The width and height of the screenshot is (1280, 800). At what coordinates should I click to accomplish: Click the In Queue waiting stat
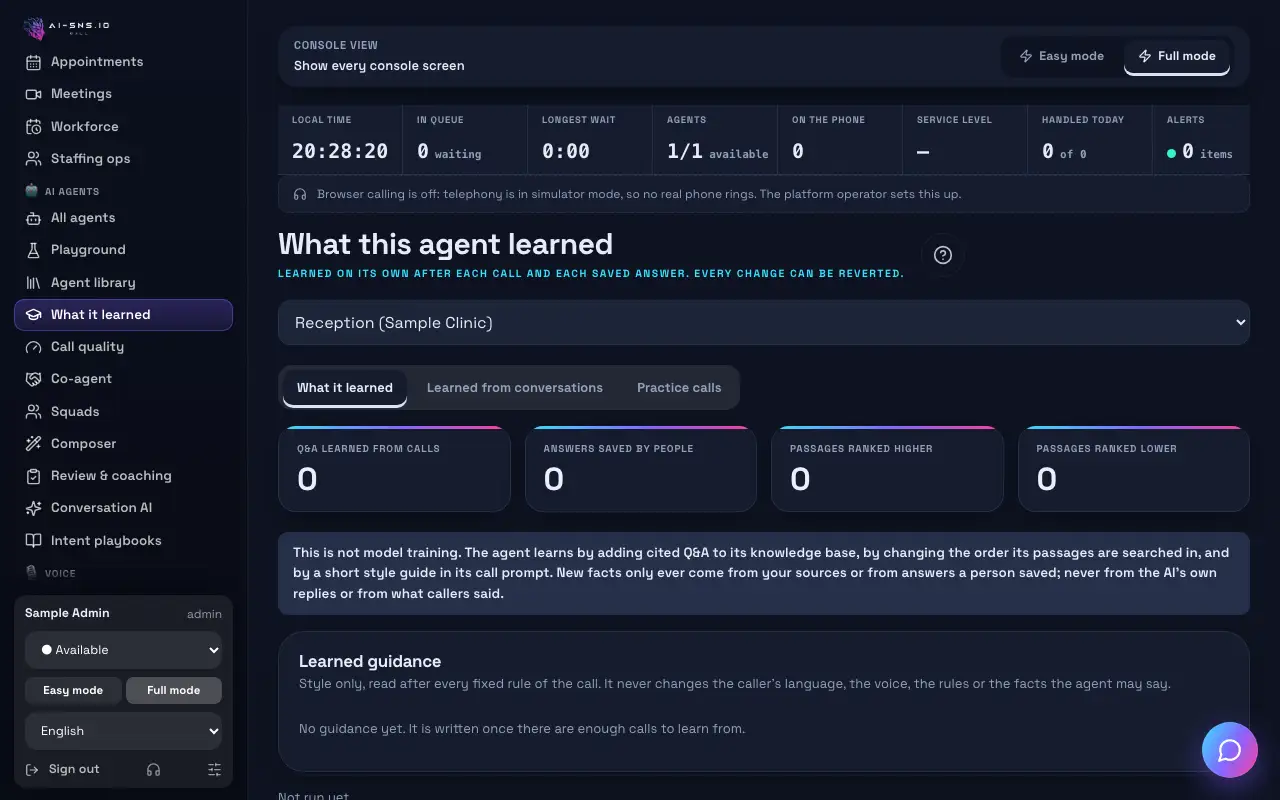click(465, 140)
